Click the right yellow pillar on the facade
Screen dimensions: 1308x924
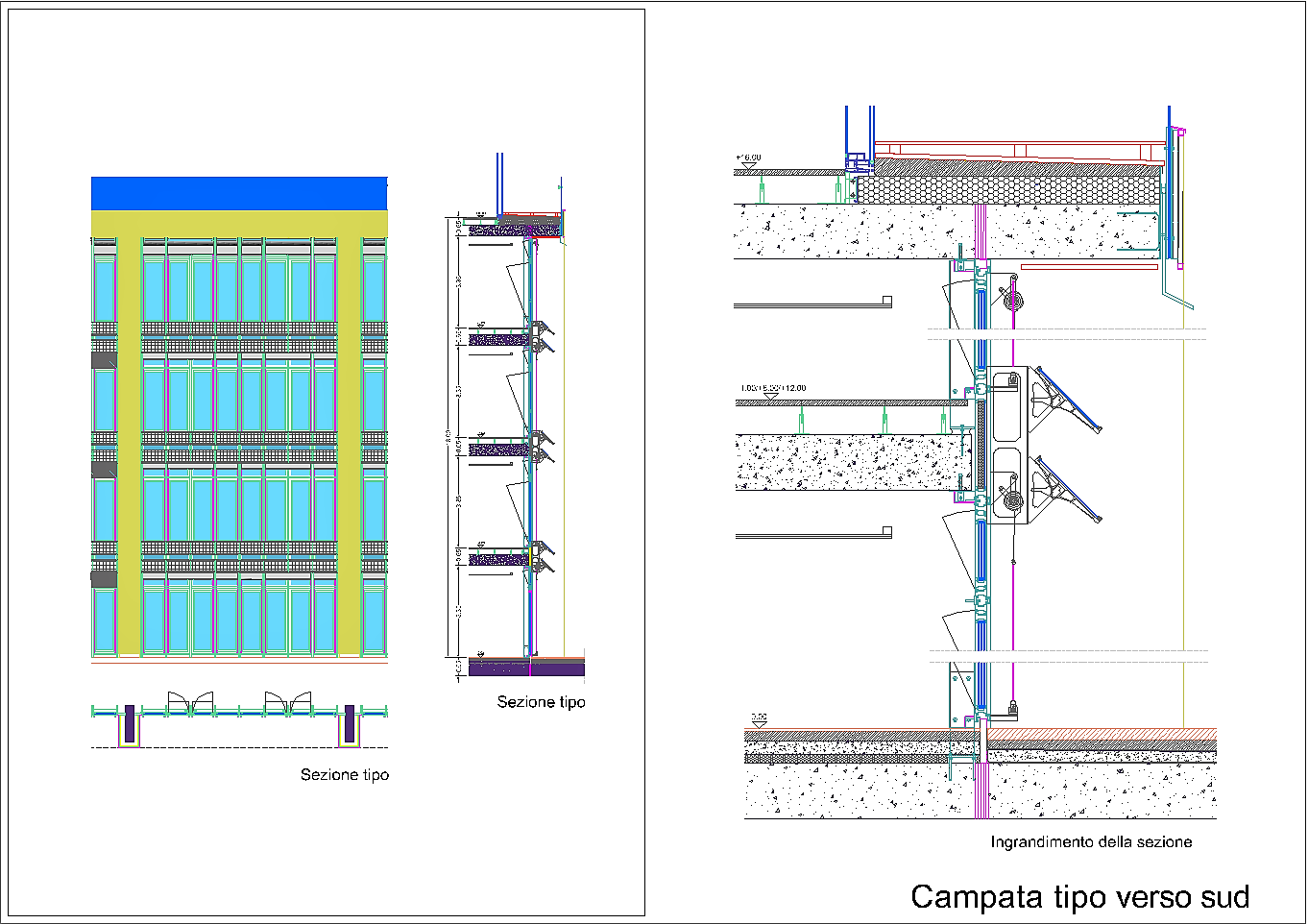point(350,442)
